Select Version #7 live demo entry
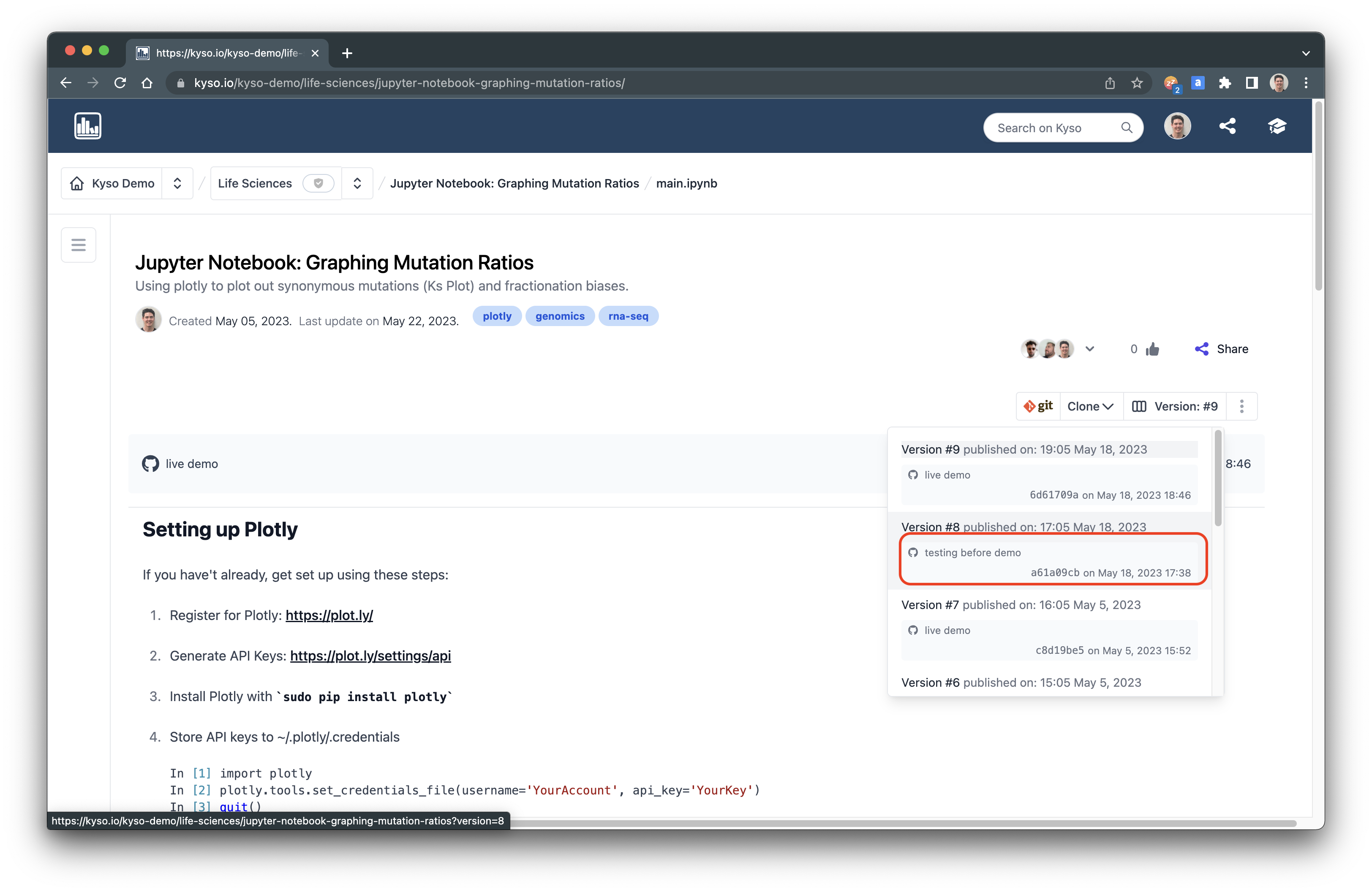The image size is (1372, 892). click(x=1049, y=628)
